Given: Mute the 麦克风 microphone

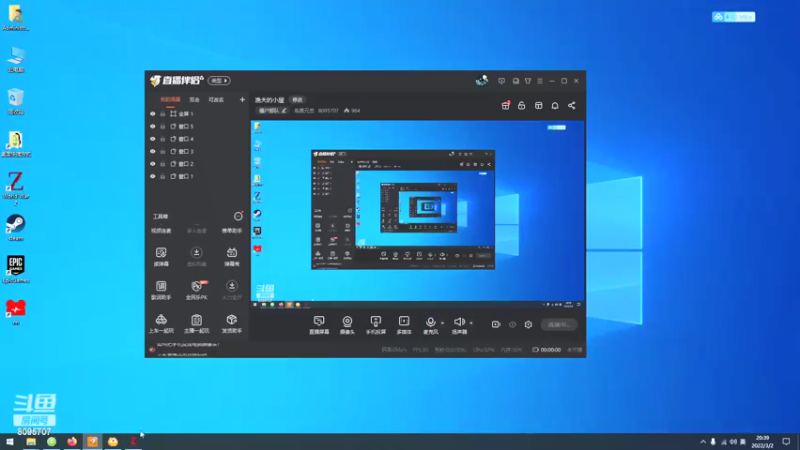Looking at the screenshot, I should [431, 324].
